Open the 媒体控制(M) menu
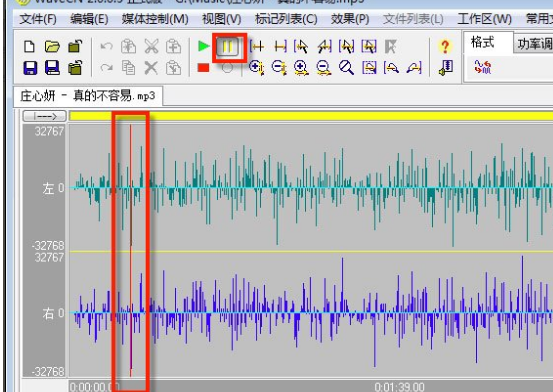 tap(155, 19)
